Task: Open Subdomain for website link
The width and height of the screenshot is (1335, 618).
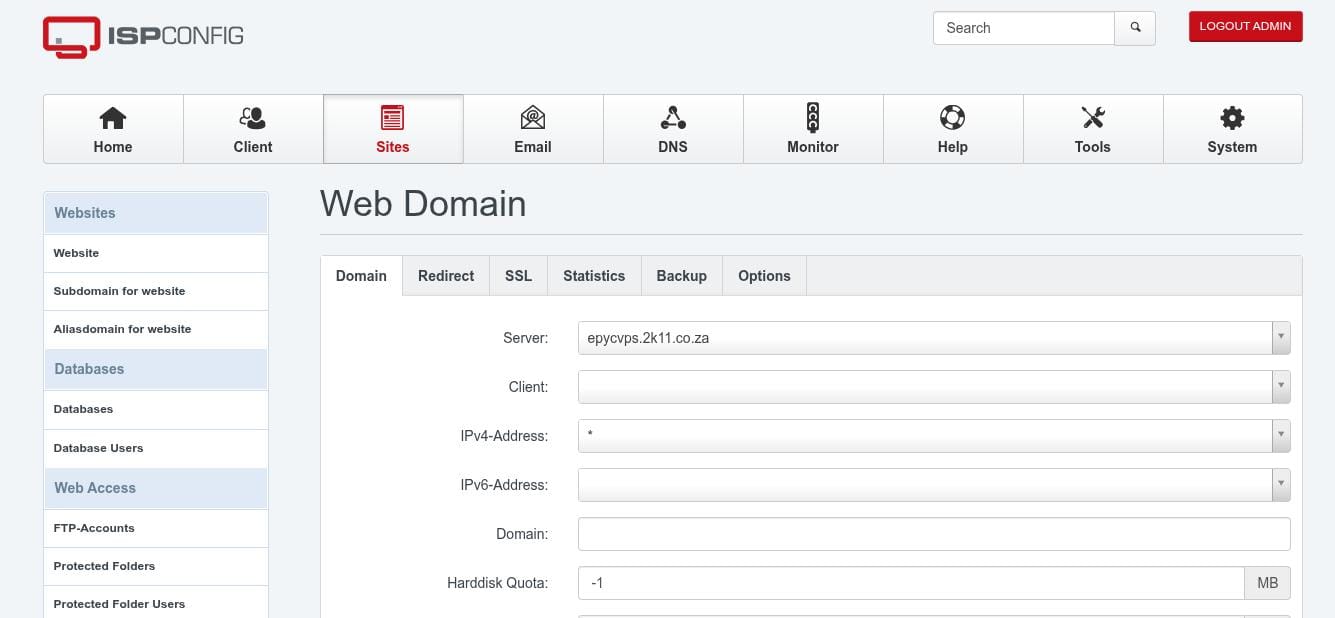Action: pyautogui.click(x=156, y=291)
